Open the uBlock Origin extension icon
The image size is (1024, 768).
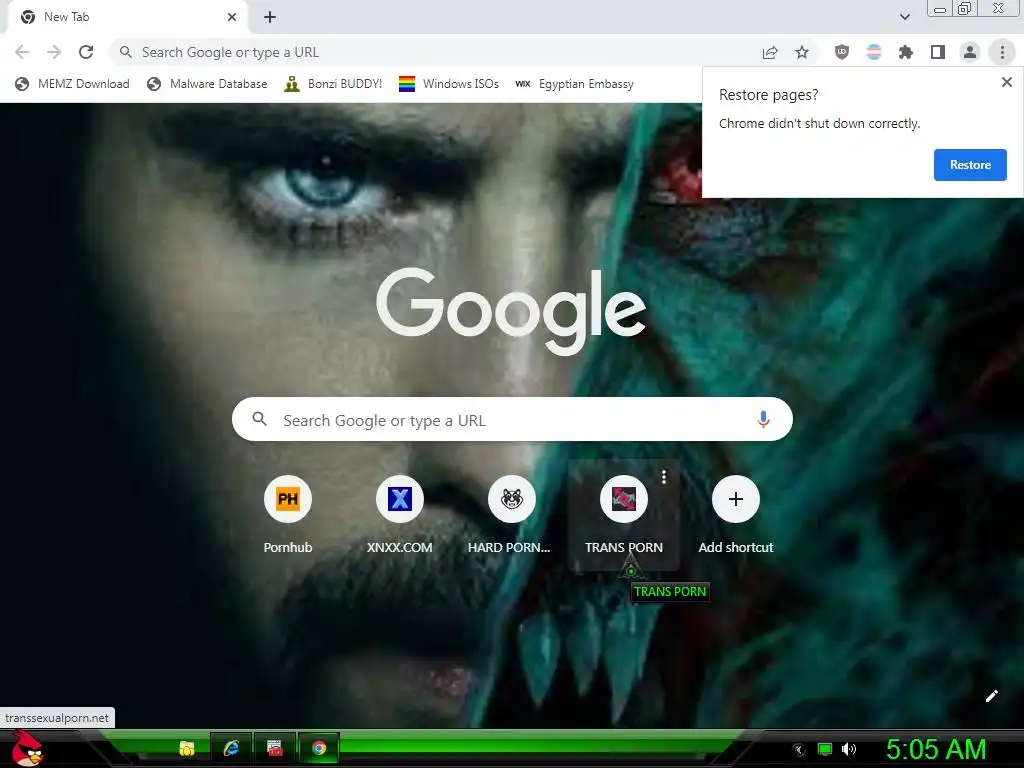[842, 52]
